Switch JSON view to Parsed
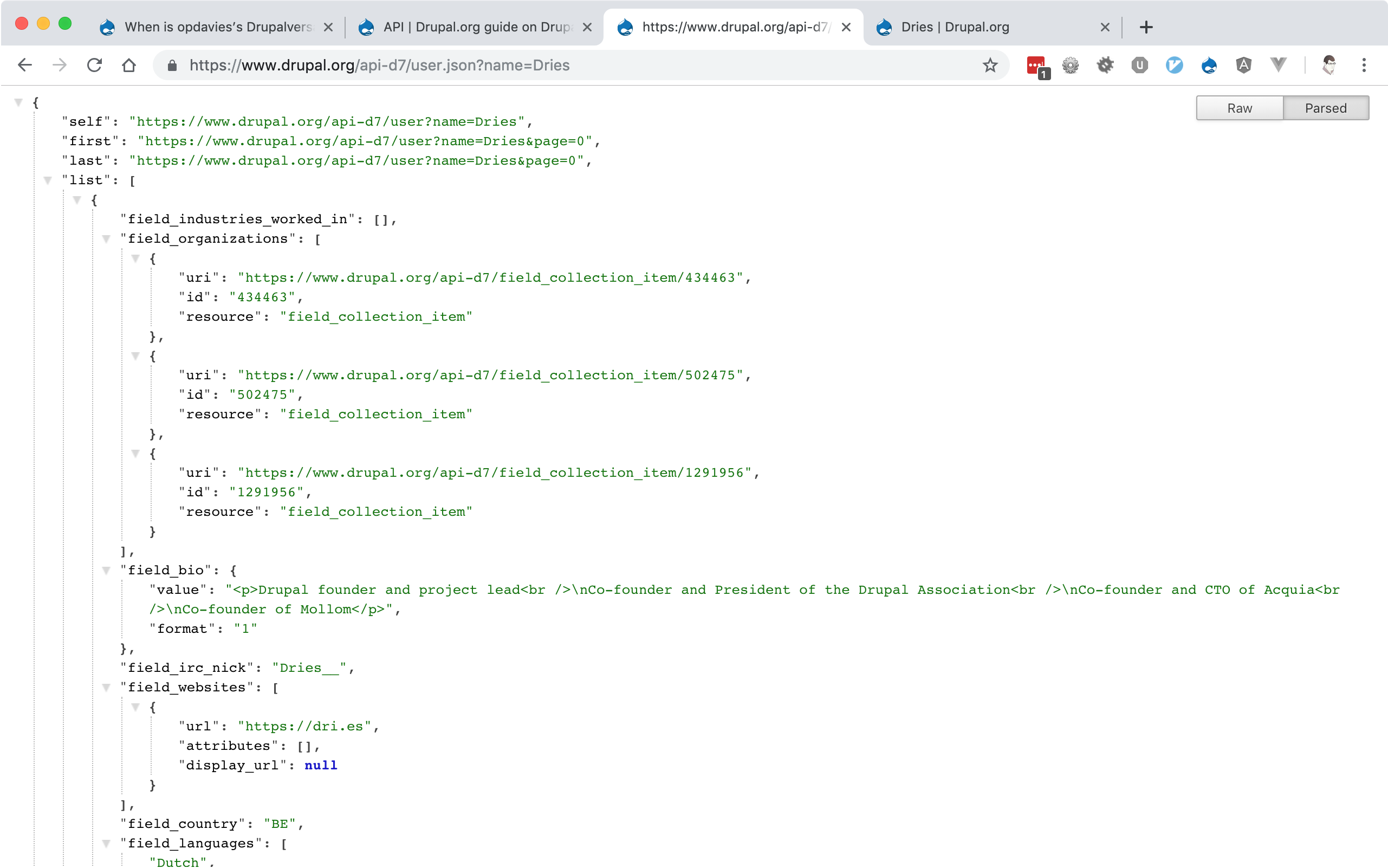 point(1326,108)
